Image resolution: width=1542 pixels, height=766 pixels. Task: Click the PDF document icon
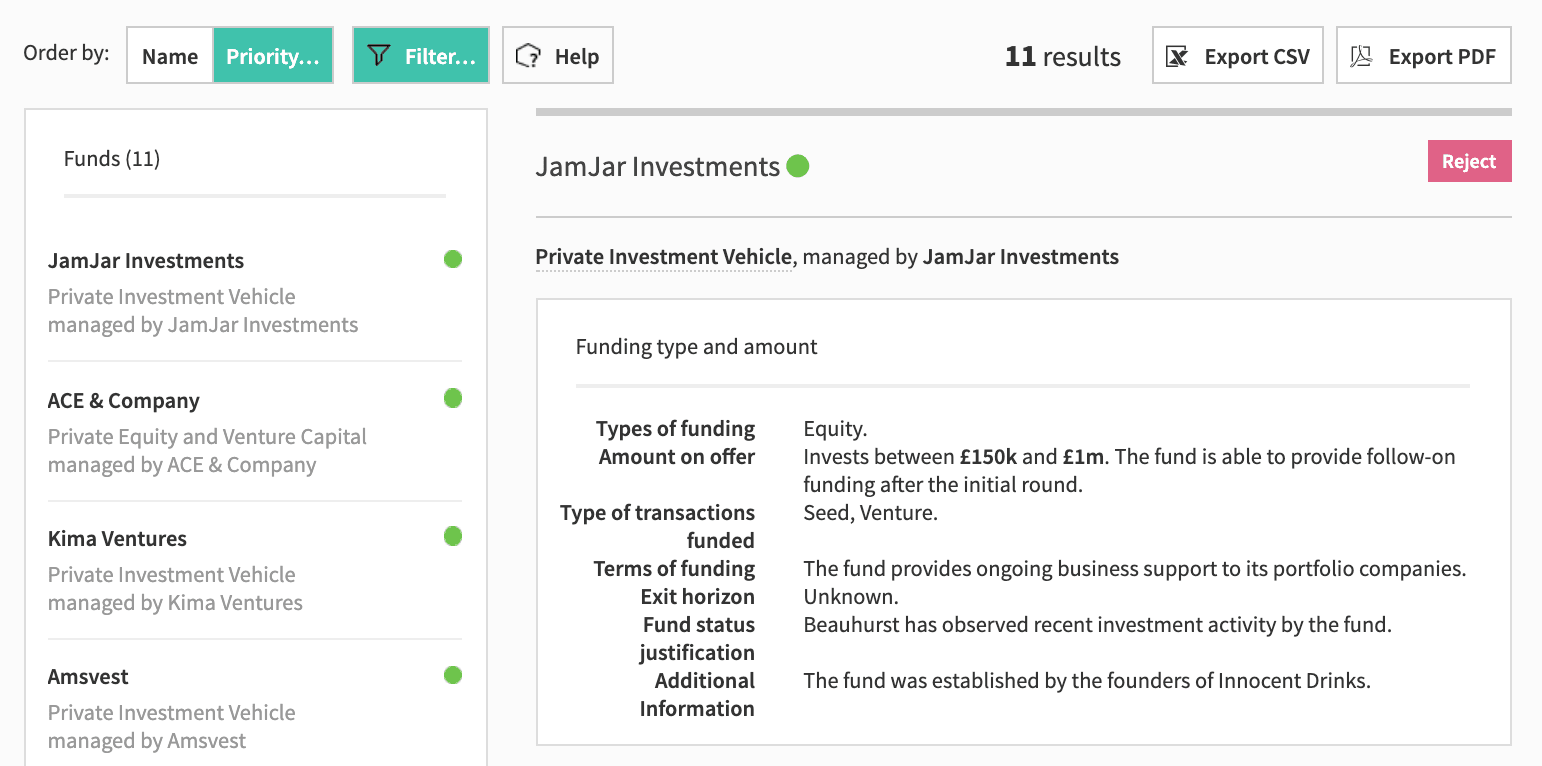click(x=1361, y=56)
